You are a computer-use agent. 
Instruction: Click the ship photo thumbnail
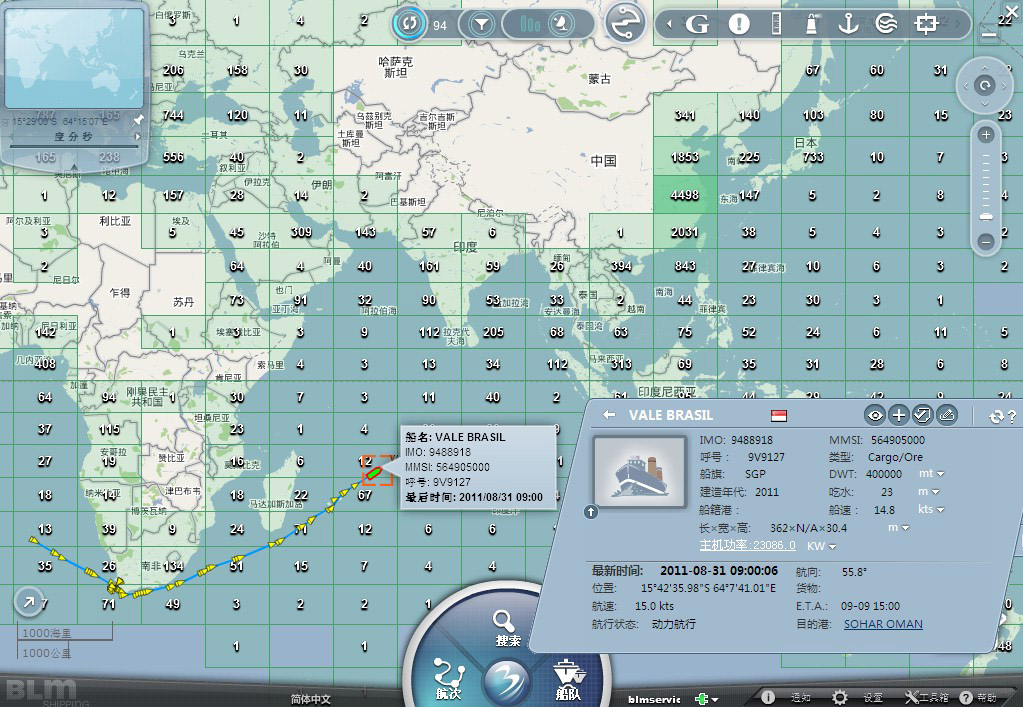639,472
